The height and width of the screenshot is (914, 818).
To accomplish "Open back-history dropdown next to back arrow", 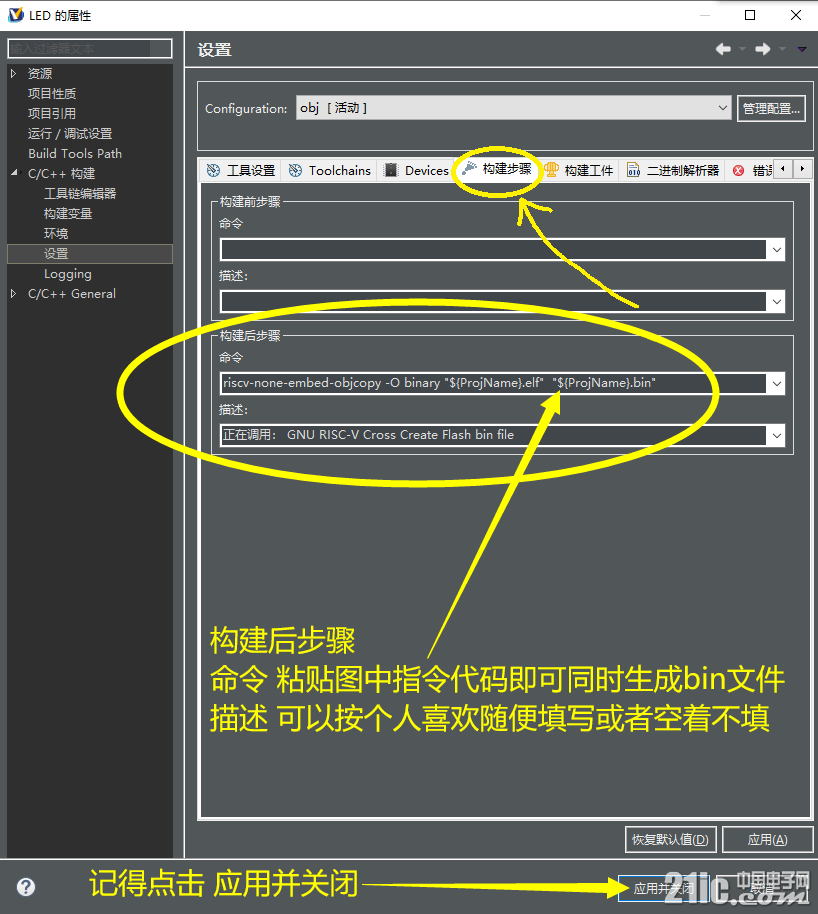I will click(742, 50).
